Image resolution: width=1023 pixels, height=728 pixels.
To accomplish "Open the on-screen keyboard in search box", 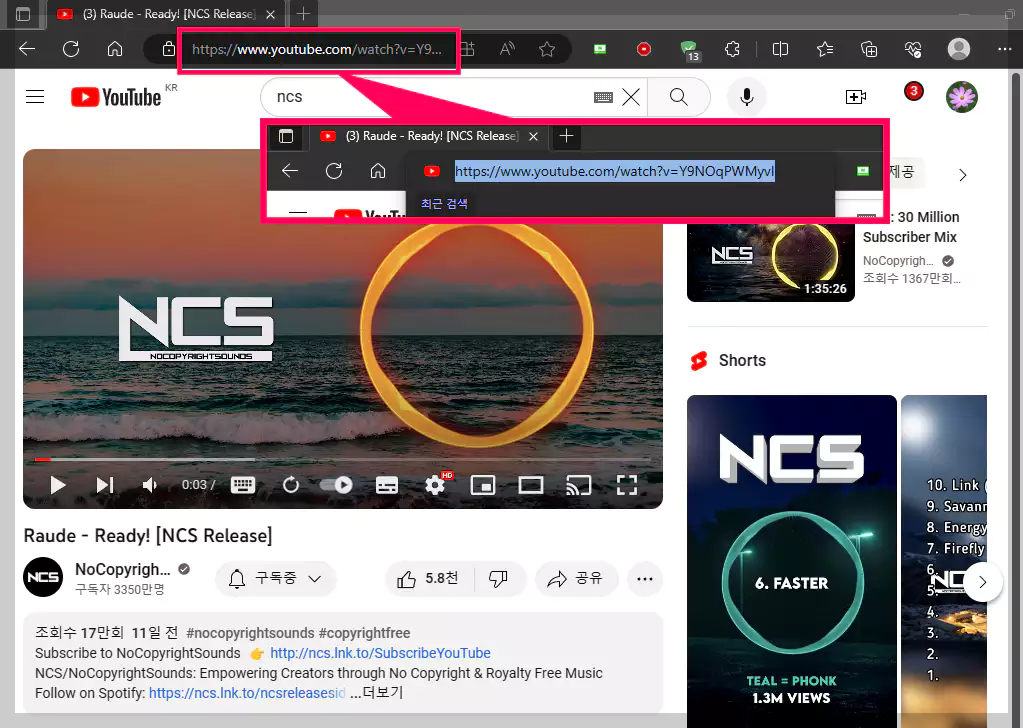I will pyautogui.click(x=603, y=97).
